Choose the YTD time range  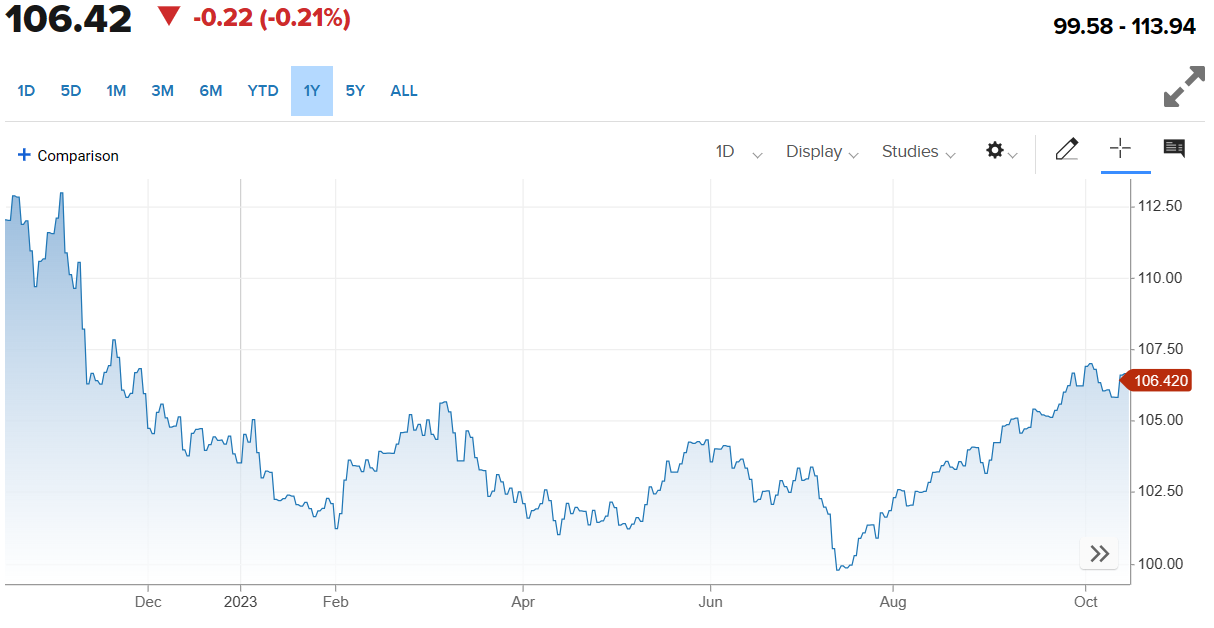263,91
